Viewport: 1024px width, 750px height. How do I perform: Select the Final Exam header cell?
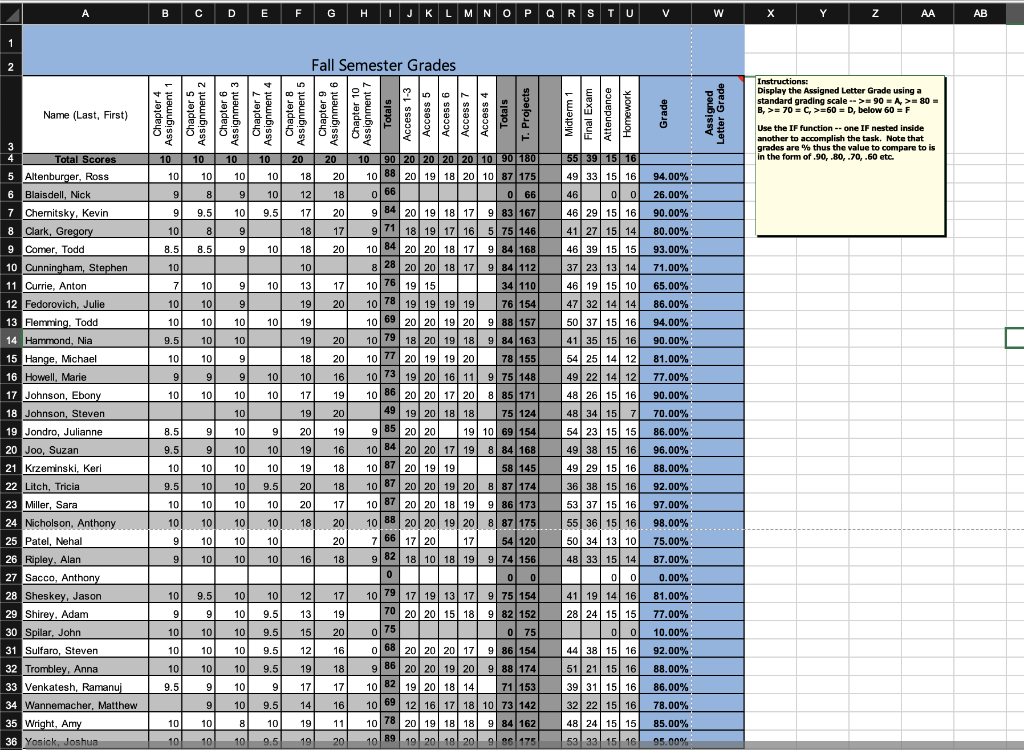587,114
